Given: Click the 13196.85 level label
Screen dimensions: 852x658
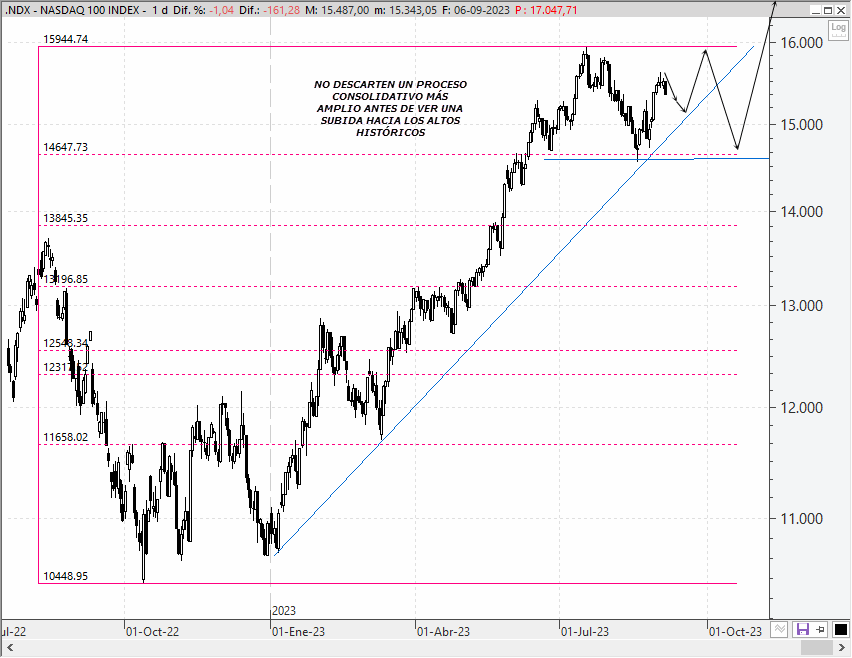Looking at the screenshot, I should [65, 279].
